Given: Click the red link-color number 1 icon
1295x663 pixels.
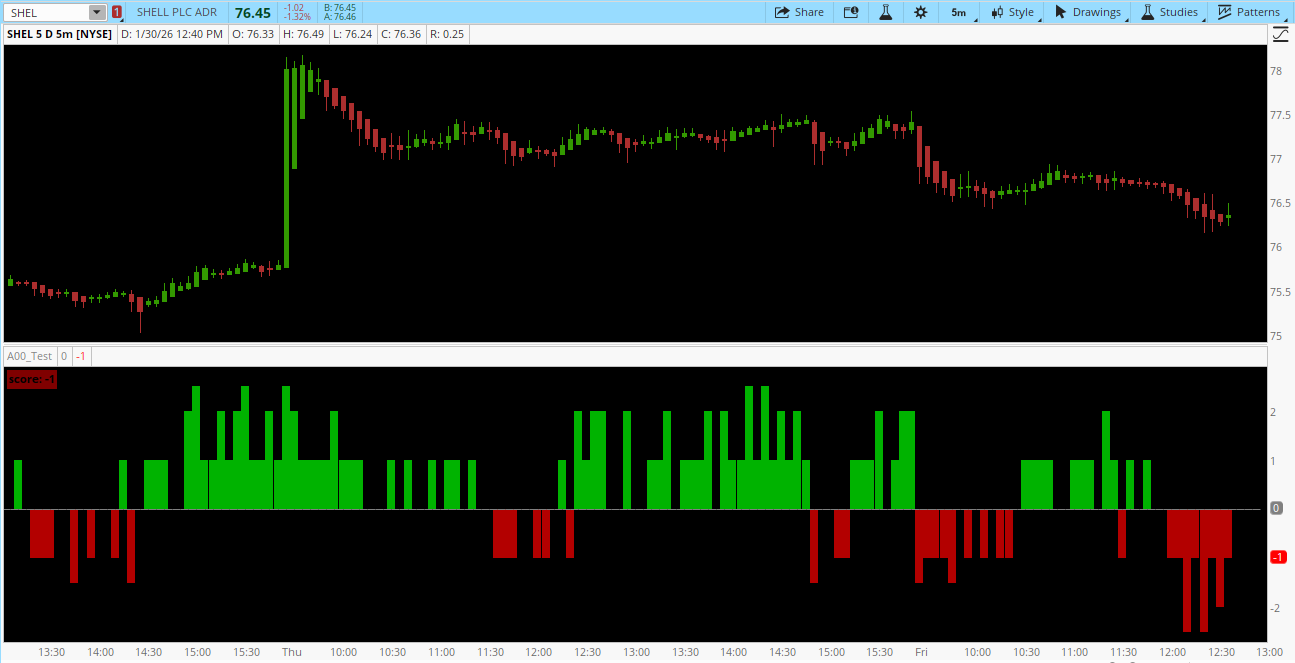Looking at the screenshot, I should pyautogui.click(x=117, y=12).
